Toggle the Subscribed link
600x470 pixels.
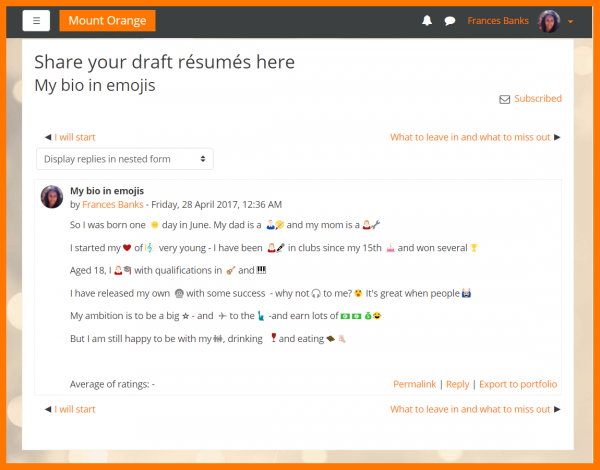[x=538, y=98]
